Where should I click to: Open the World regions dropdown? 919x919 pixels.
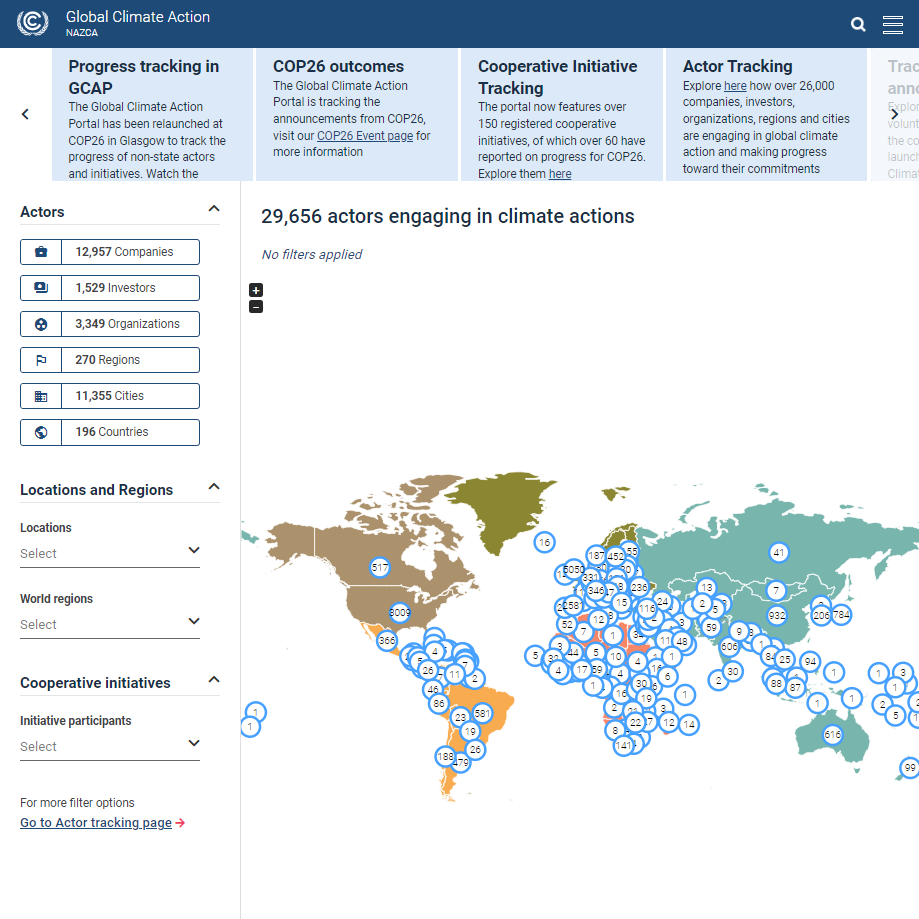(x=110, y=624)
